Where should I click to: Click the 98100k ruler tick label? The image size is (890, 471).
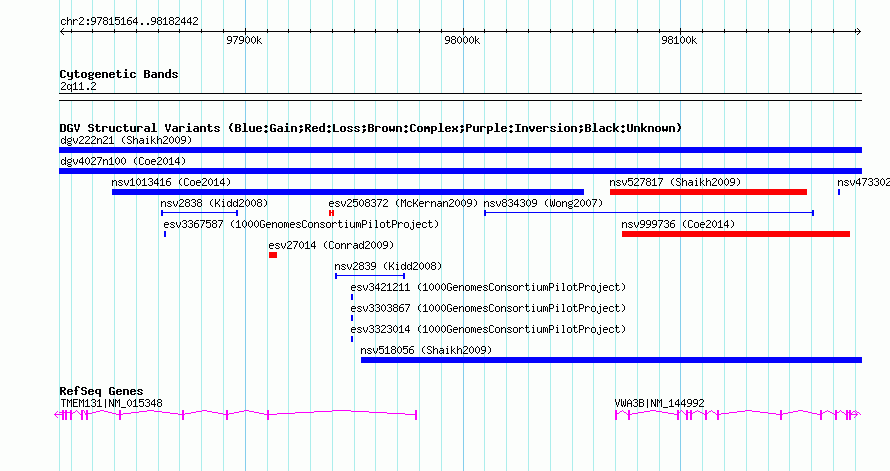tap(679, 40)
